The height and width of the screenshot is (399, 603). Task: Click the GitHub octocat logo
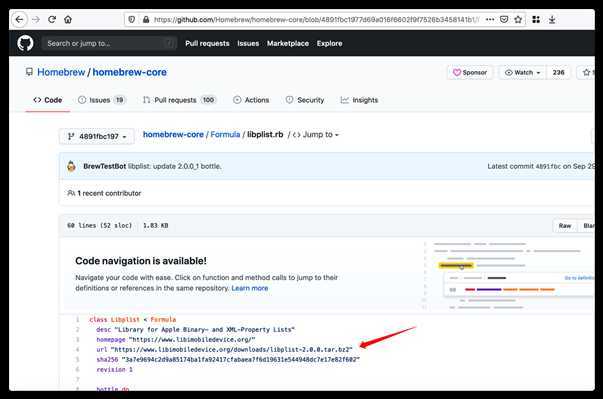click(25, 43)
